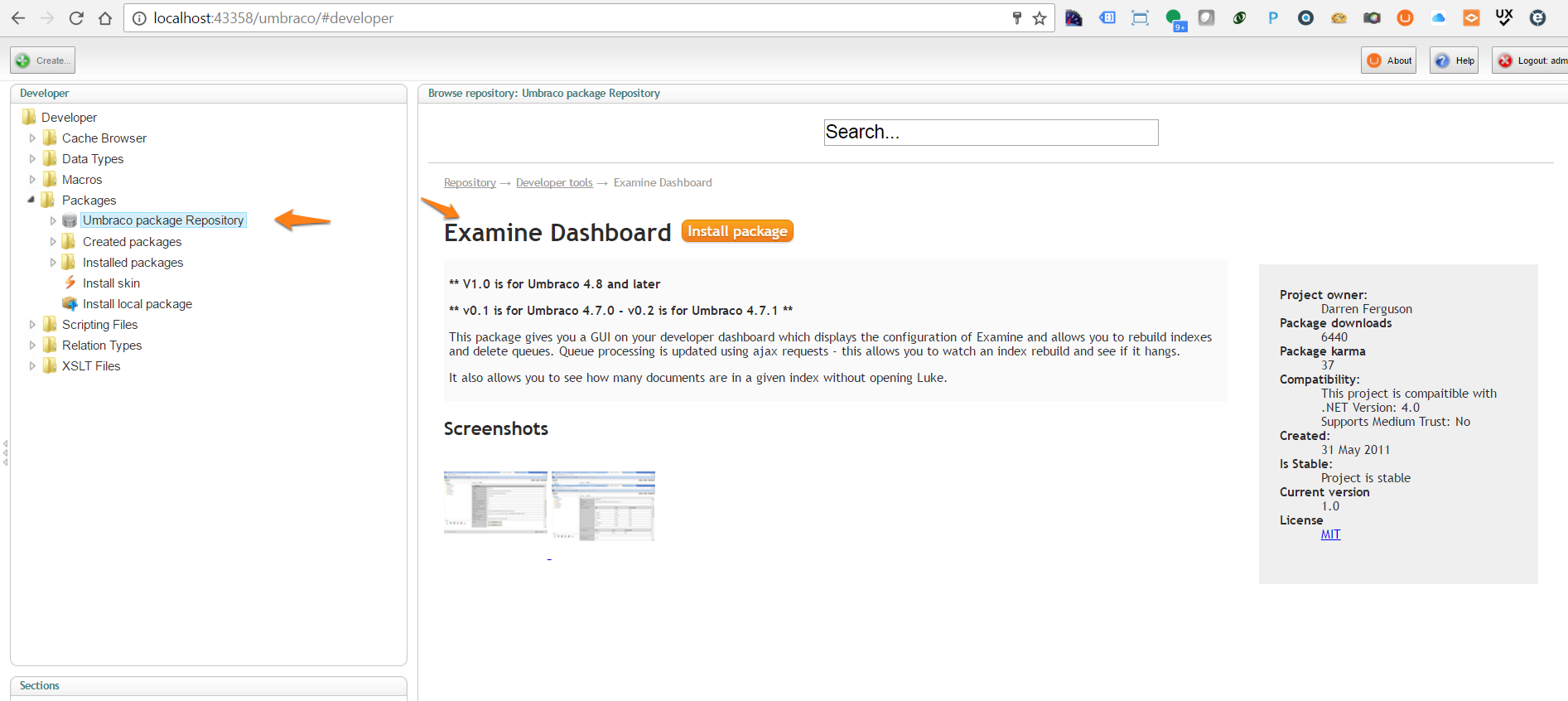
Task: Open the Help button
Action: click(1455, 60)
